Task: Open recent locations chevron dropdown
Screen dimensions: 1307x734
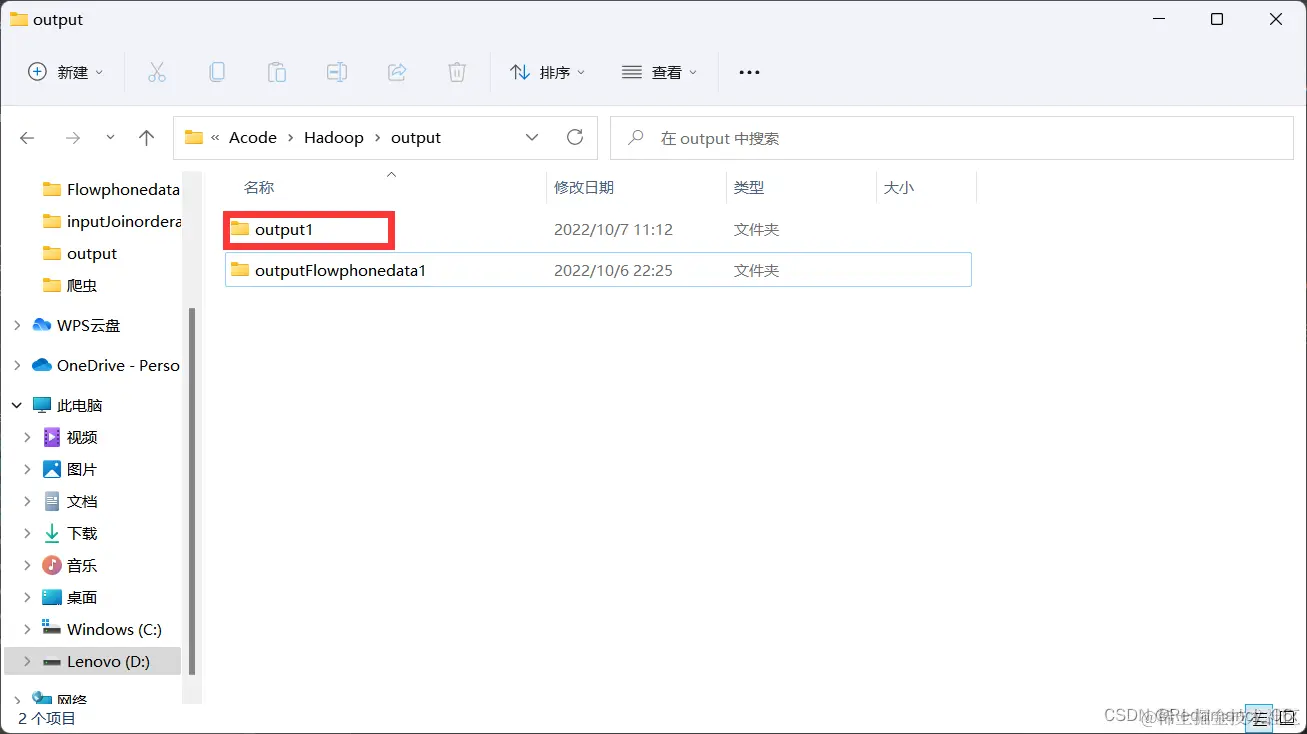Action: point(110,138)
